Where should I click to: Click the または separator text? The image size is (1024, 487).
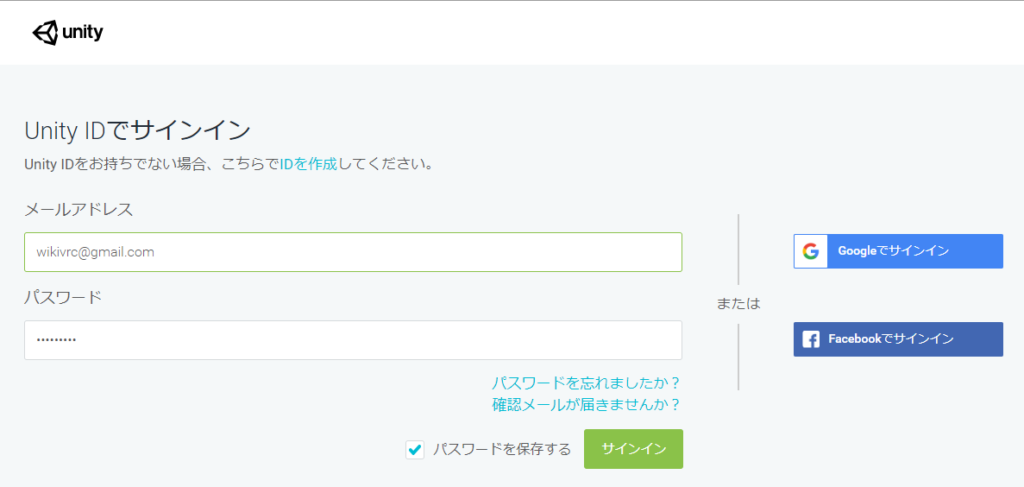(x=739, y=304)
